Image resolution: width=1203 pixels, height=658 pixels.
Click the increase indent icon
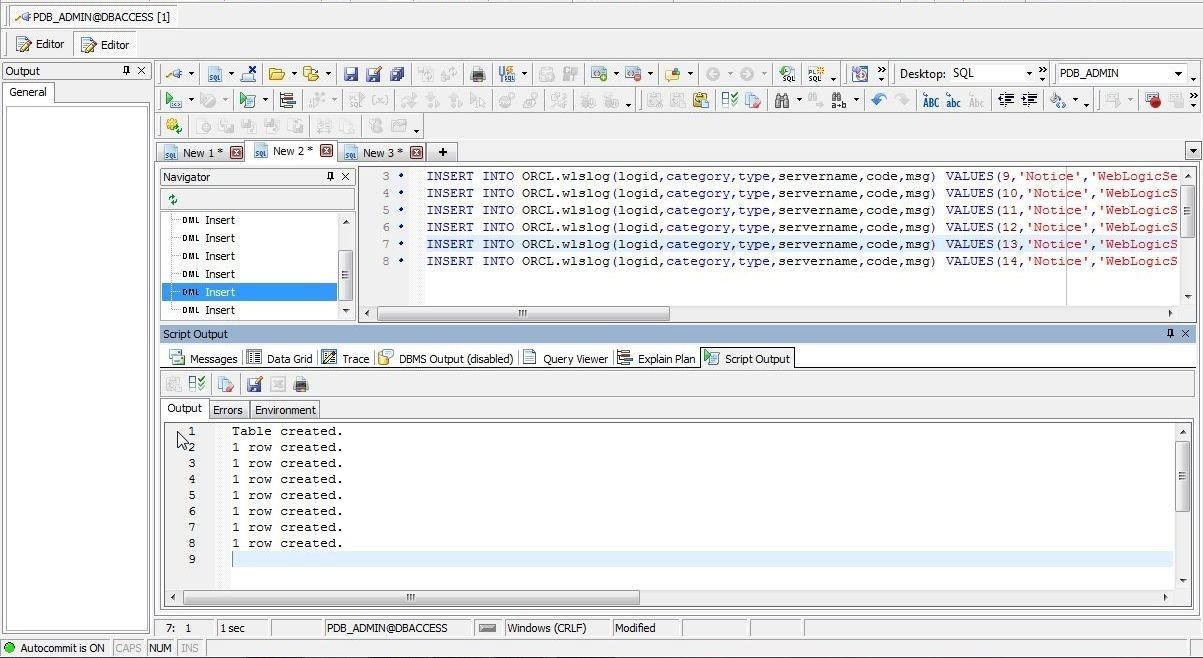1028,100
